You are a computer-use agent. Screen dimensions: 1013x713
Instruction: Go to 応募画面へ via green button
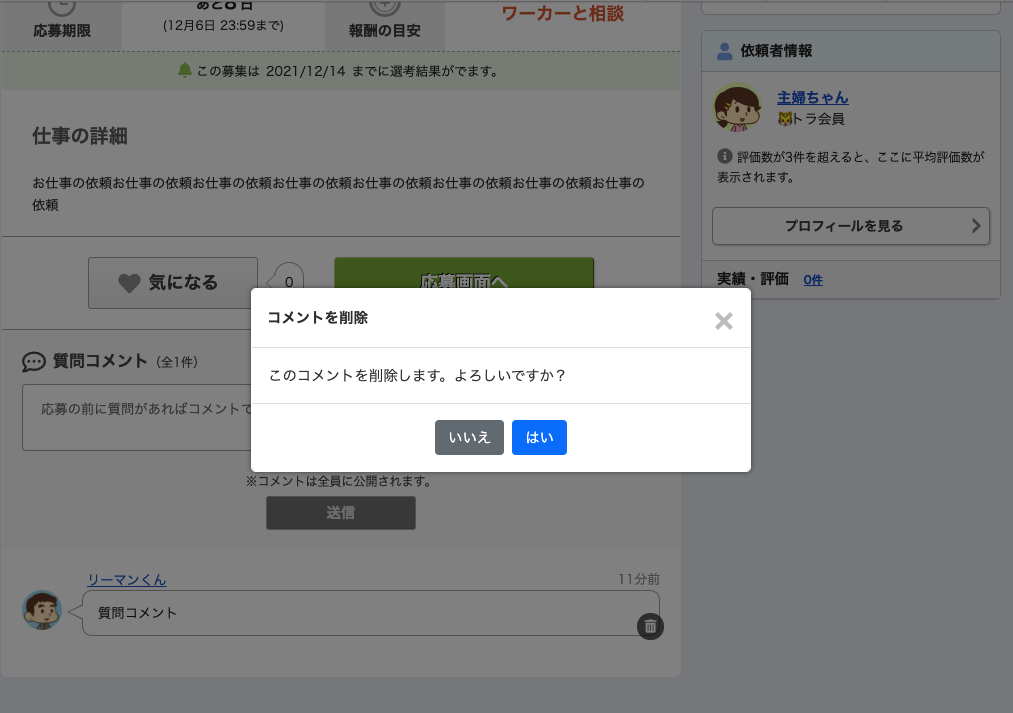(x=464, y=274)
